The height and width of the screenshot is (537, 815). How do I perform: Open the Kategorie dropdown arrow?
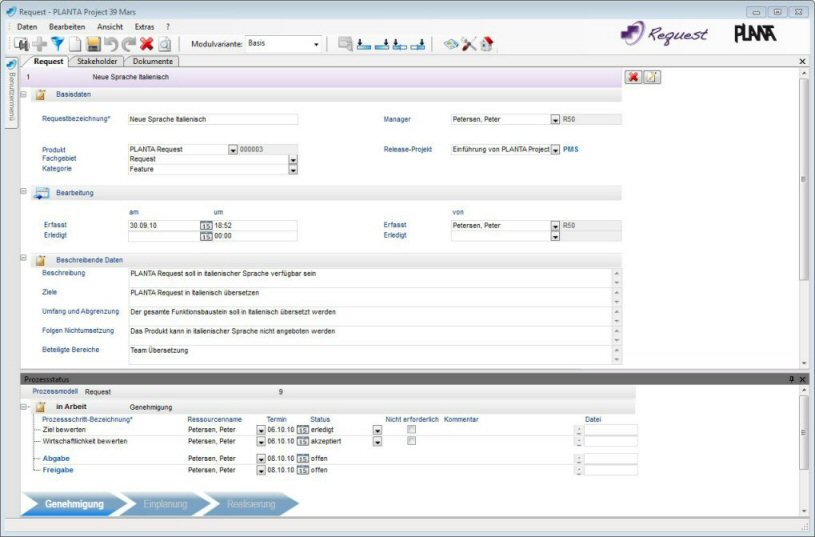click(x=293, y=169)
